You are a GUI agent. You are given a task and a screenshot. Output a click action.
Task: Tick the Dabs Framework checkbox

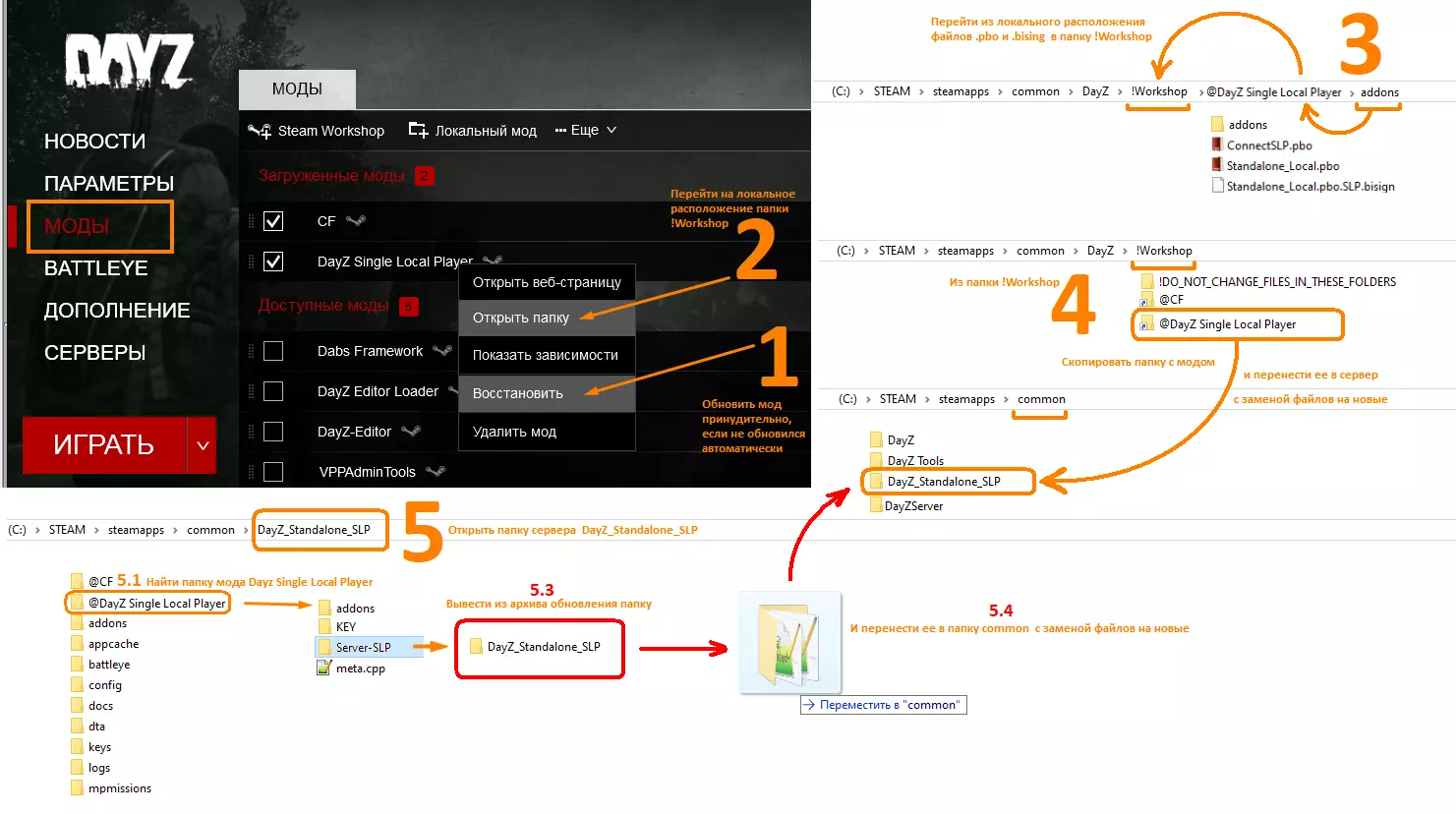(x=273, y=351)
